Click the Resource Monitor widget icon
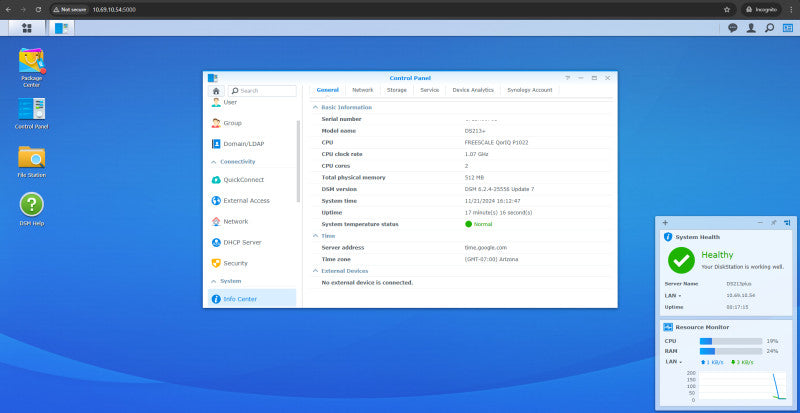The image size is (800, 413). pyautogui.click(x=668, y=327)
